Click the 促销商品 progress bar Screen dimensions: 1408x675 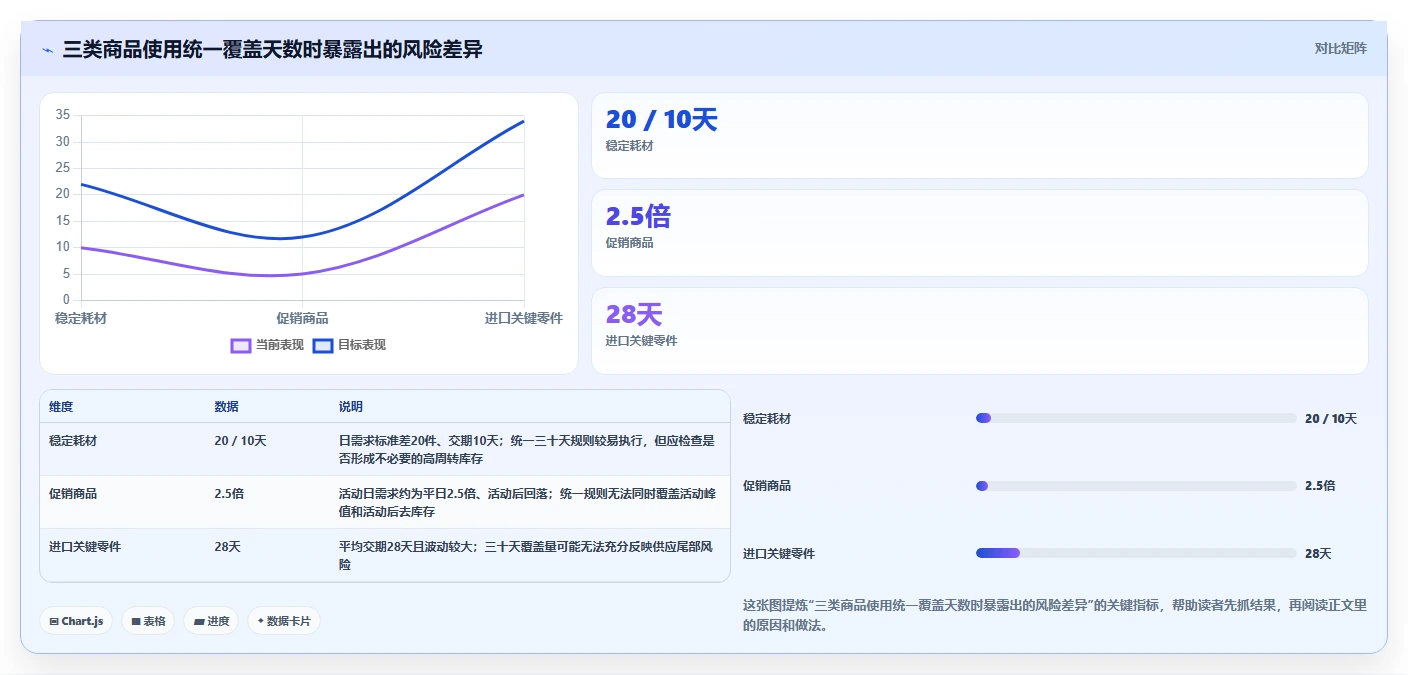[1136, 486]
